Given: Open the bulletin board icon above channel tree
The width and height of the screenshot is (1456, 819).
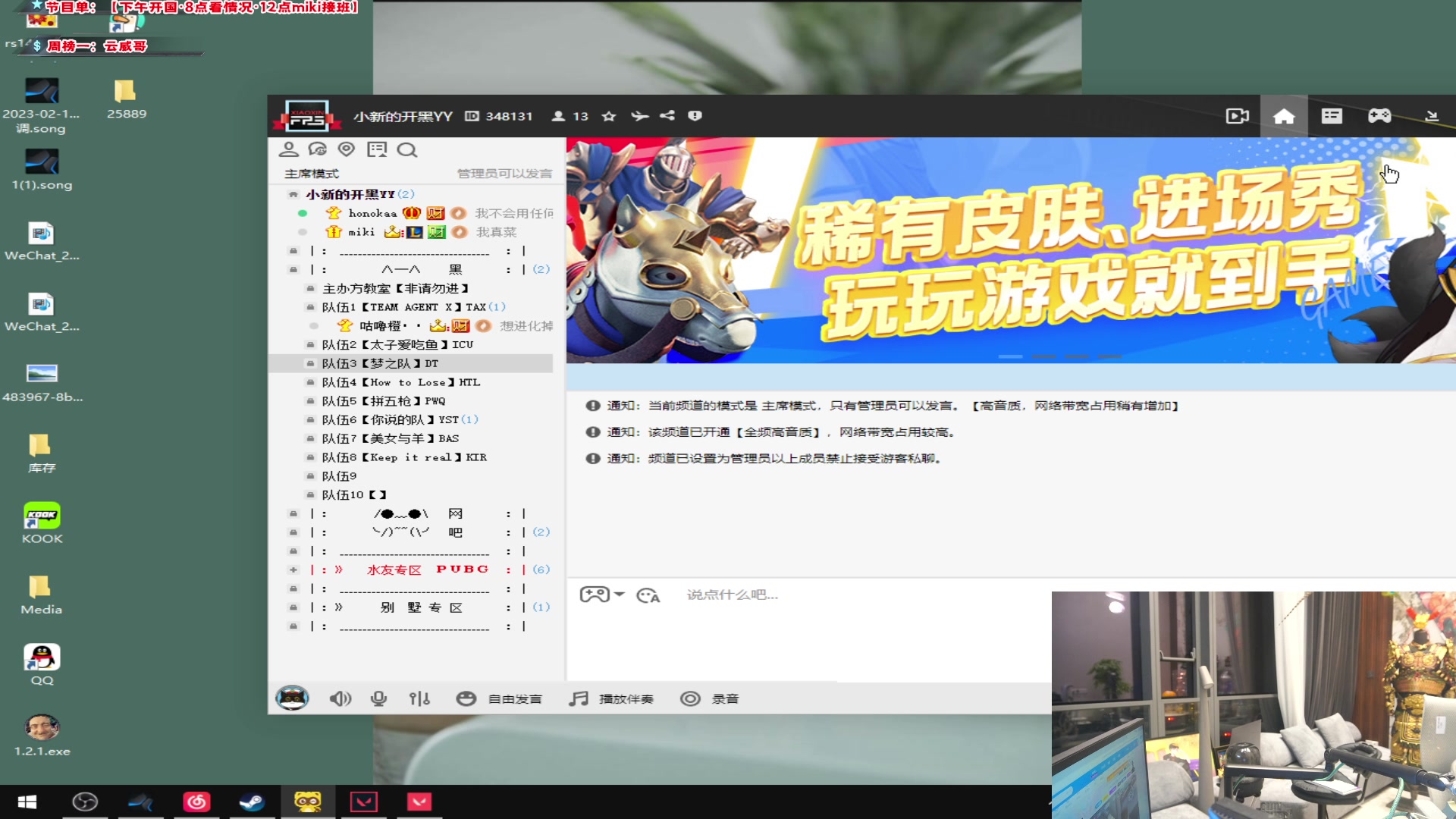Looking at the screenshot, I should (x=377, y=149).
